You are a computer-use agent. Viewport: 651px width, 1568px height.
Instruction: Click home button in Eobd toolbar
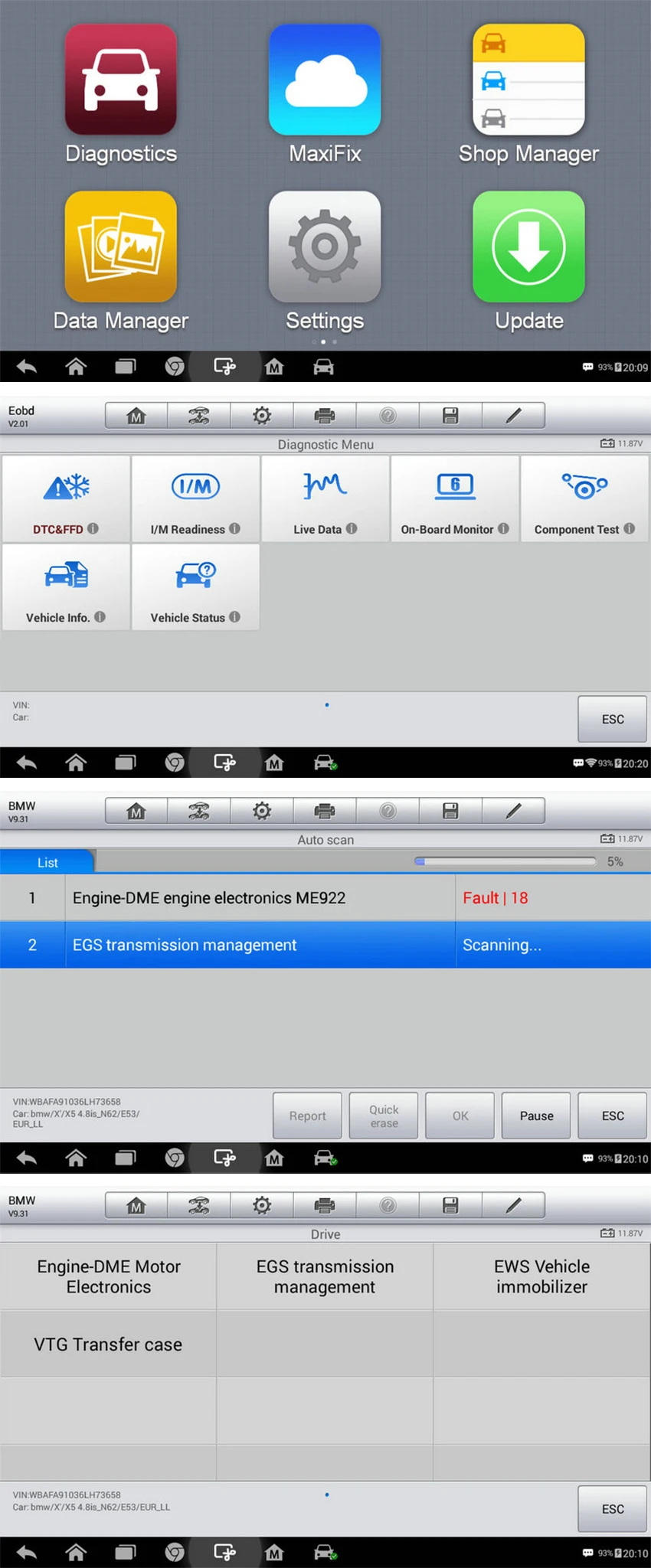pyautogui.click(x=136, y=416)
